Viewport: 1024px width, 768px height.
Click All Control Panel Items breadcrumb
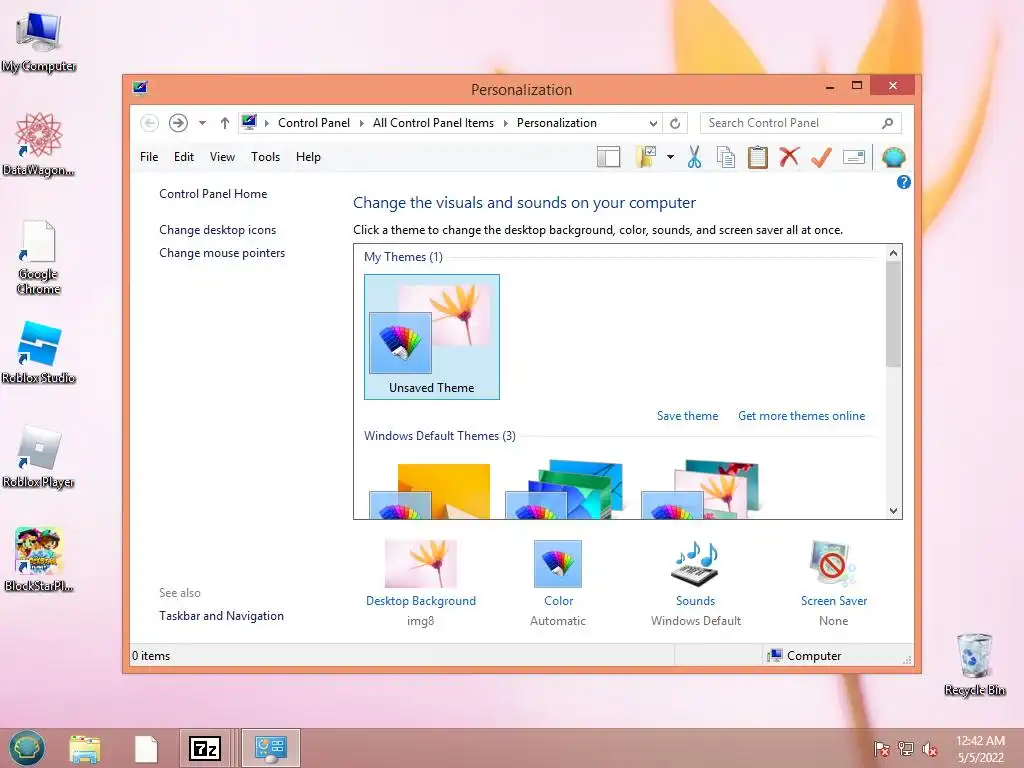[433, 123]
